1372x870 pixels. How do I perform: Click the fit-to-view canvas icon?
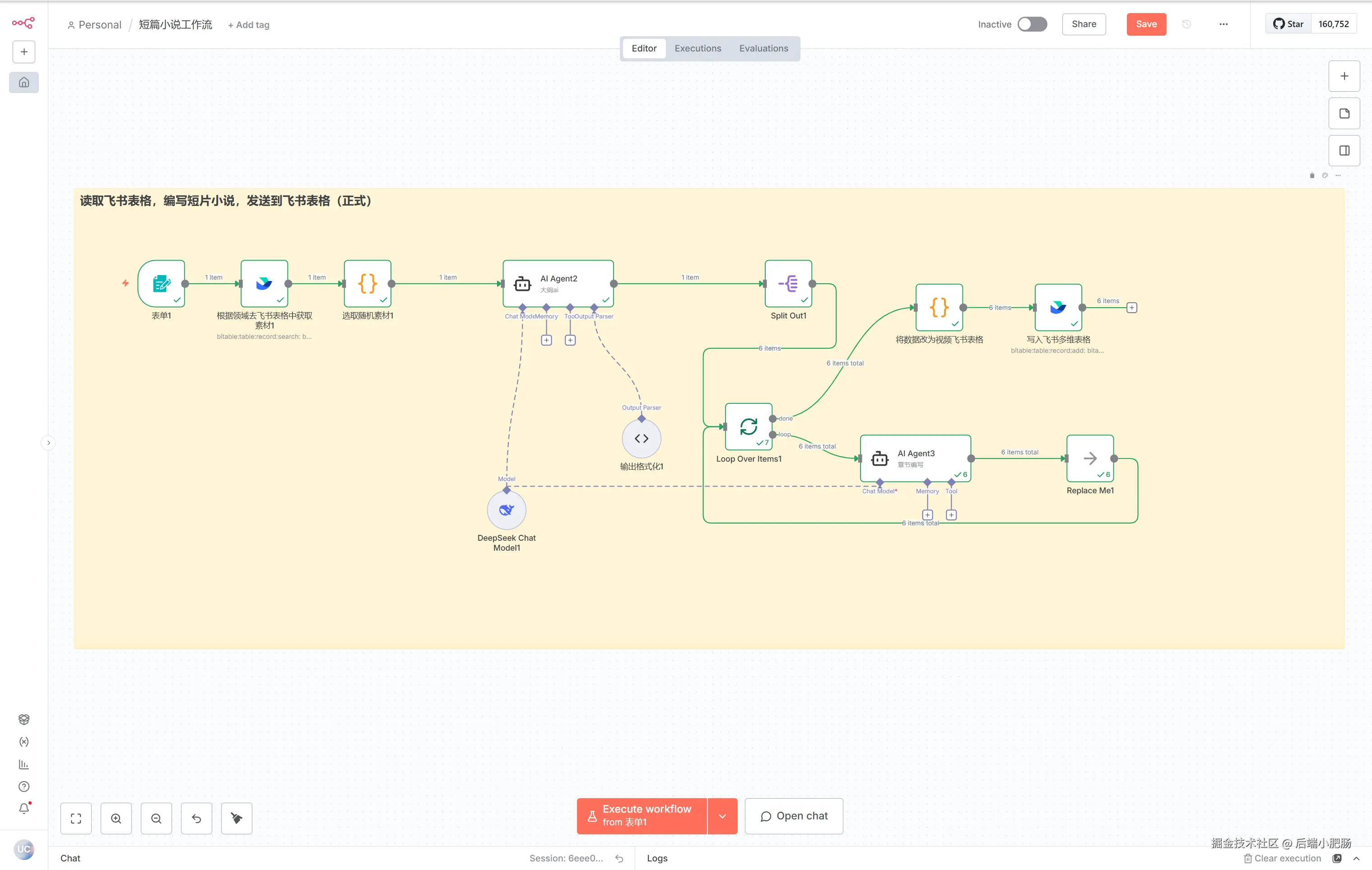tap(76, 818)
